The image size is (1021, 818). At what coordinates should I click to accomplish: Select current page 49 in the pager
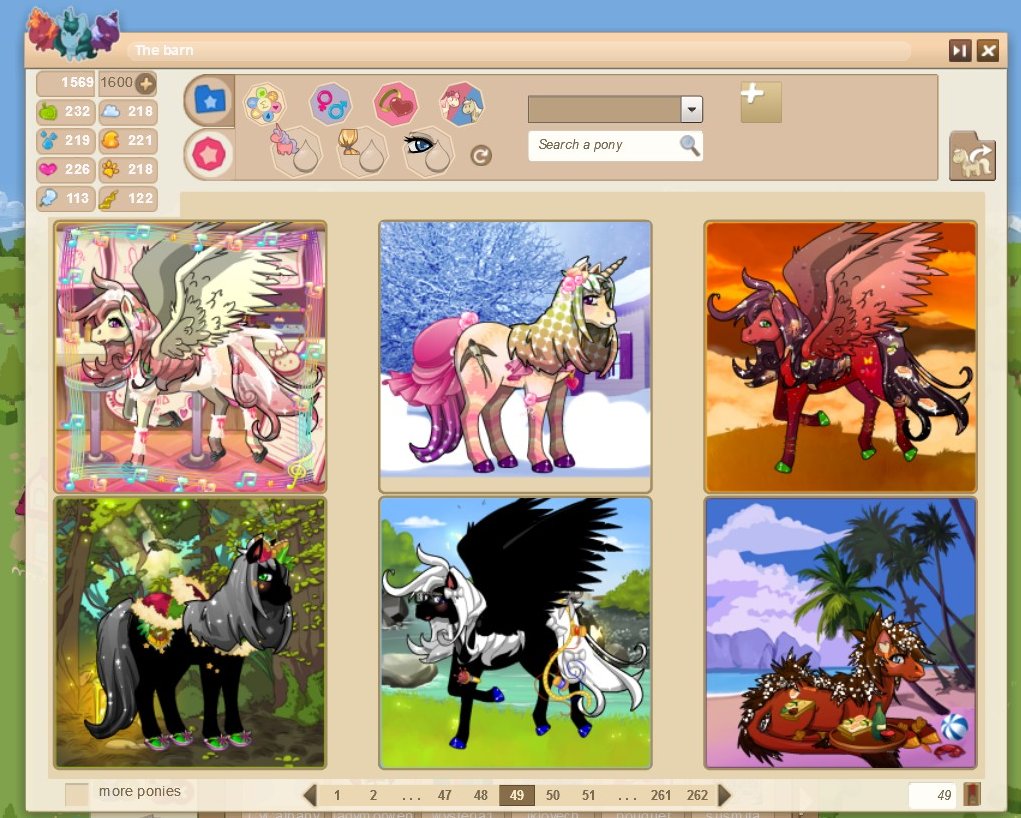pyautogui.click(x=517, y=795)
